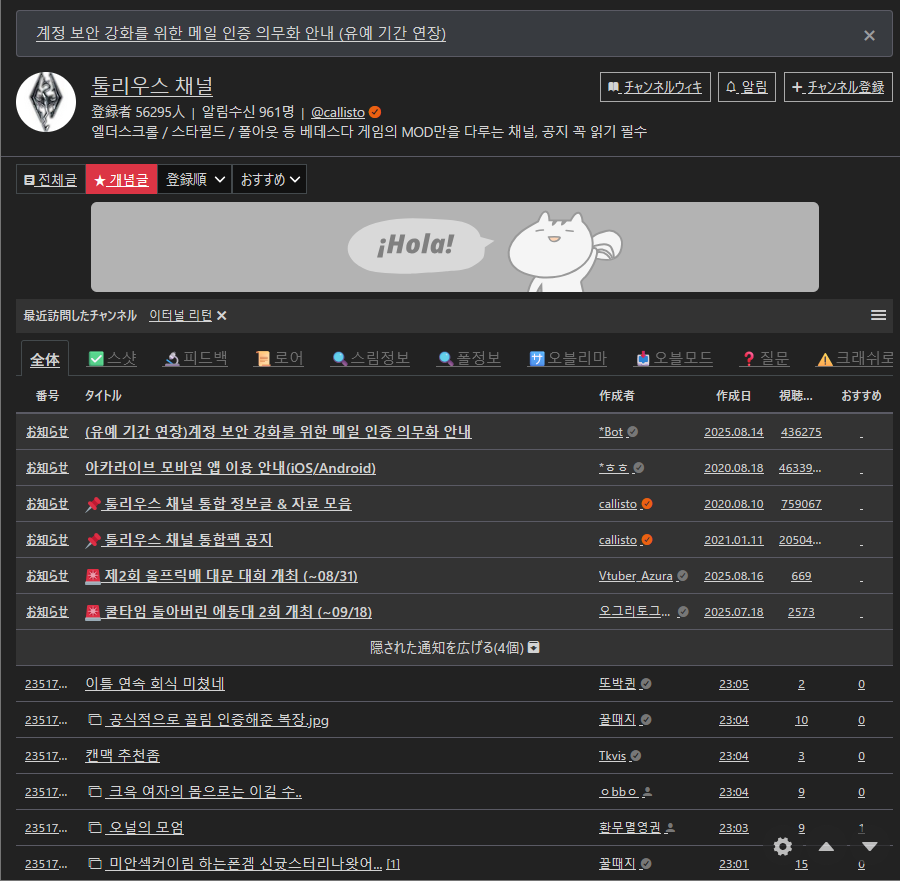
Task: Open settings gear icon at bottom right
Action: [783, 846]
